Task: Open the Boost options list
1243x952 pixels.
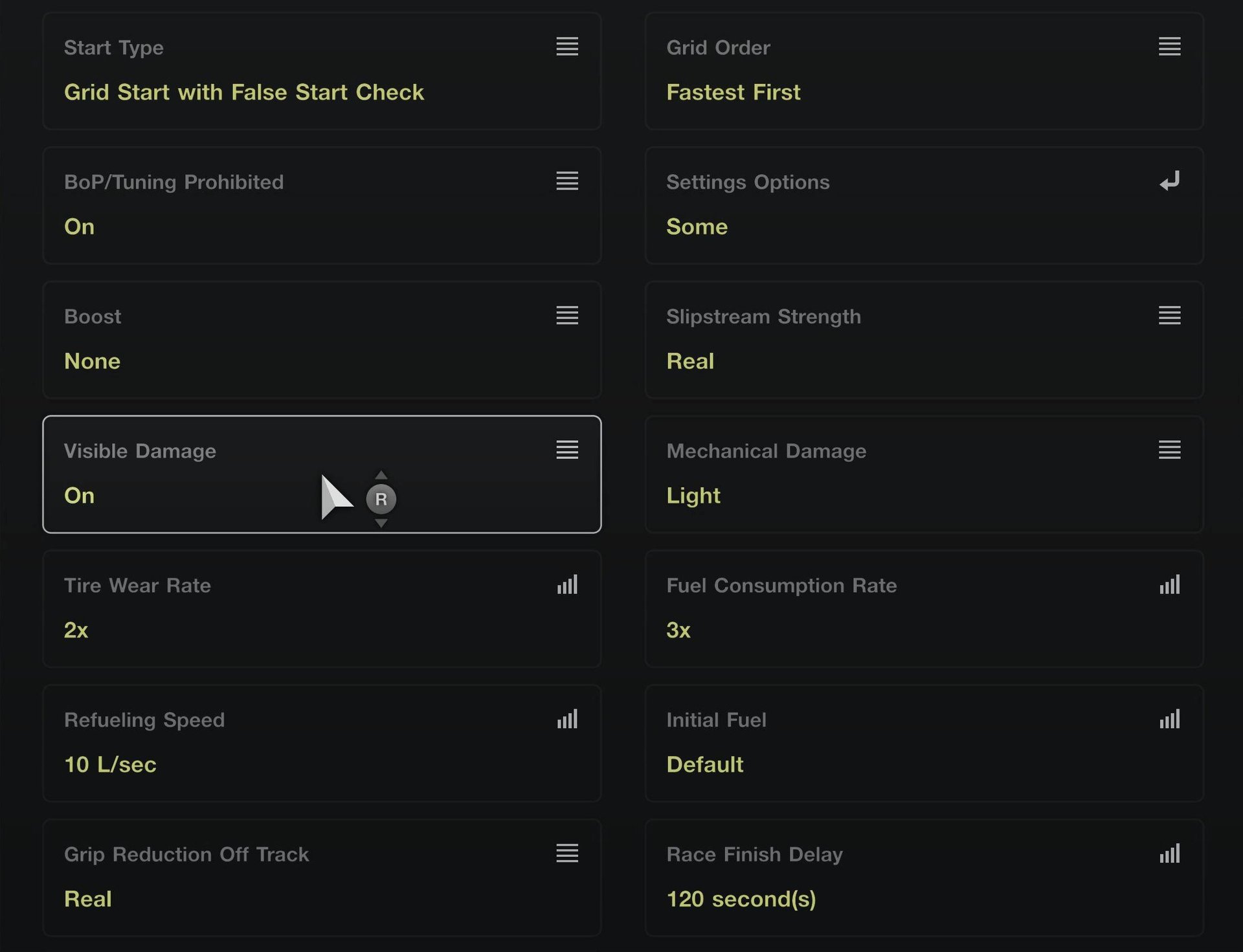Action: (567, 316)
